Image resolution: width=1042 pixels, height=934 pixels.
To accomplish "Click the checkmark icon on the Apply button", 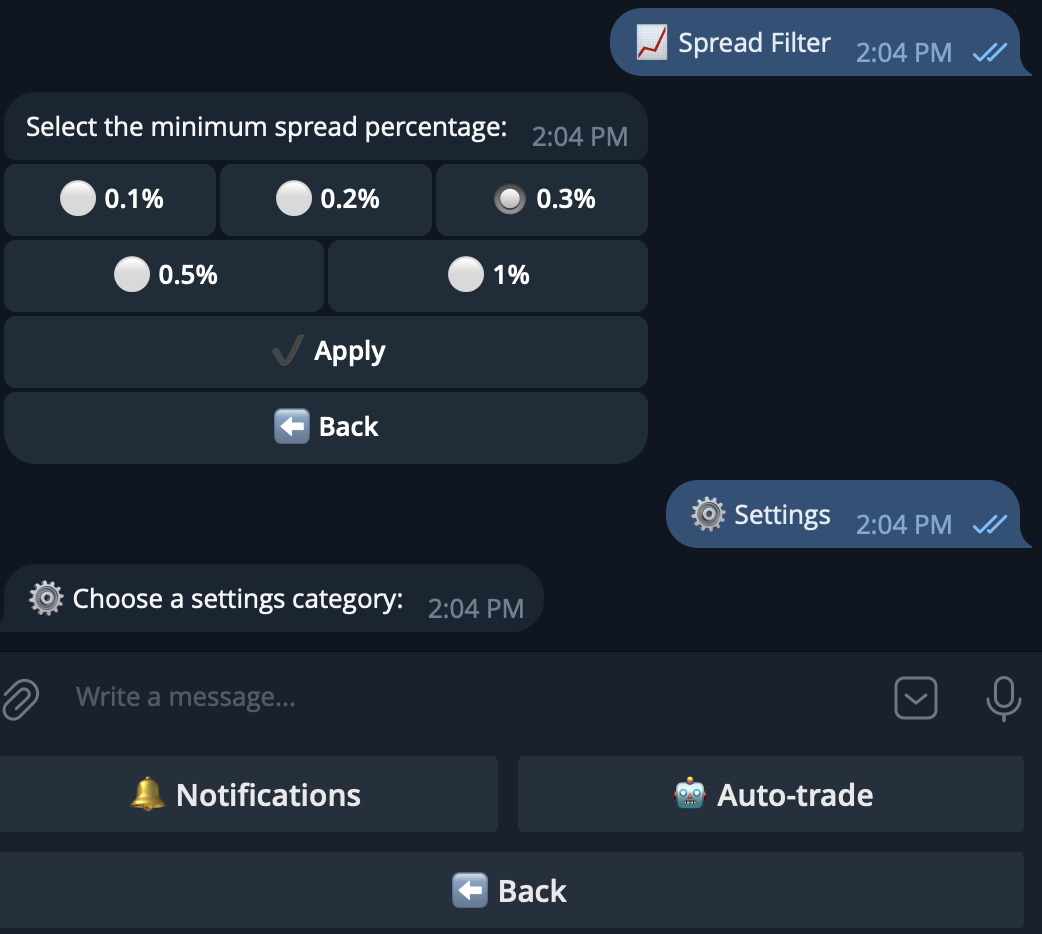I will point(287,351).
